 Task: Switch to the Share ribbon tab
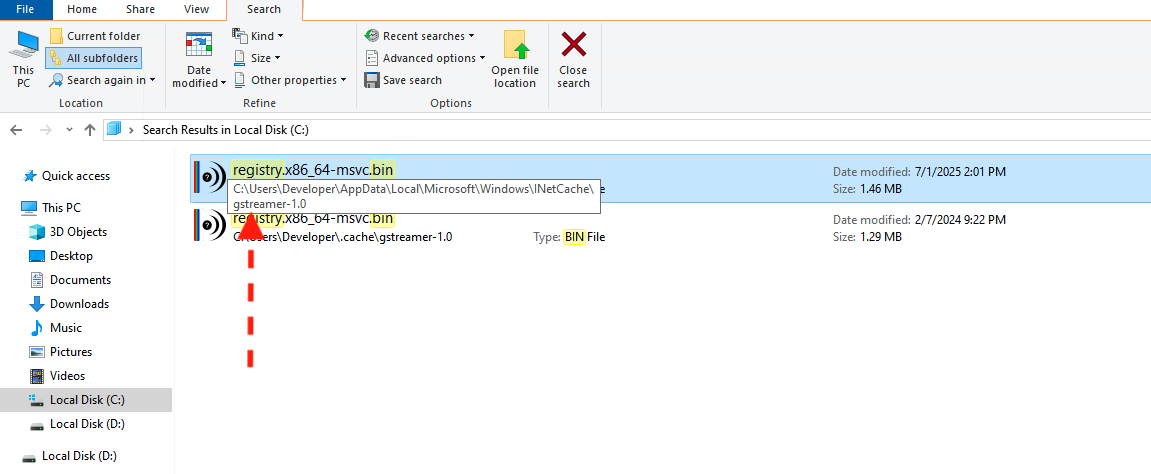pos(140,10)
